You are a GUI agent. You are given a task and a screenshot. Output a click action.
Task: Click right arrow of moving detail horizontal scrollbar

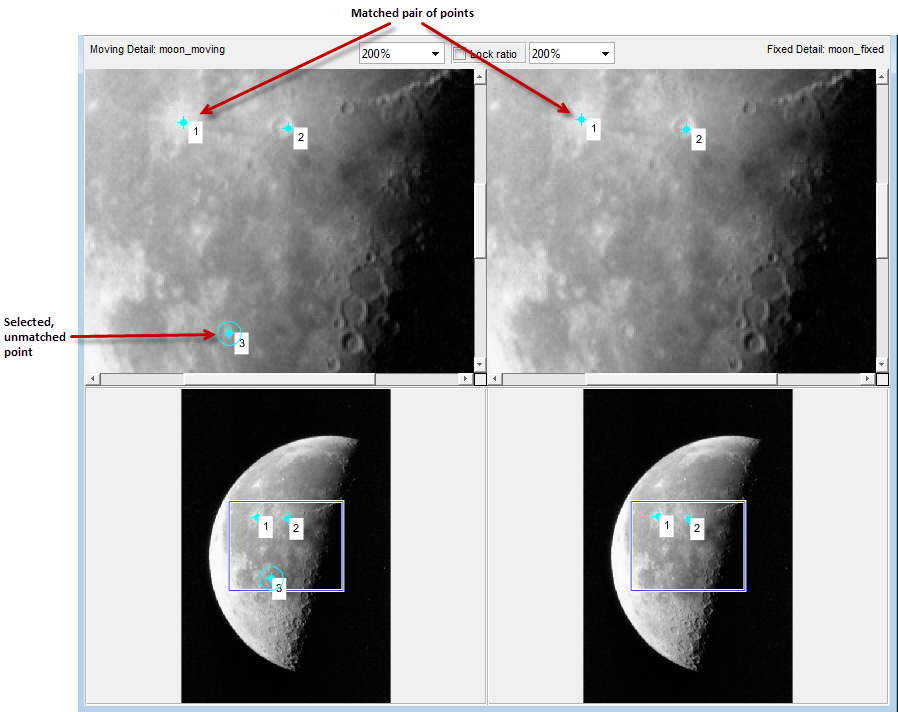[466, 378]
